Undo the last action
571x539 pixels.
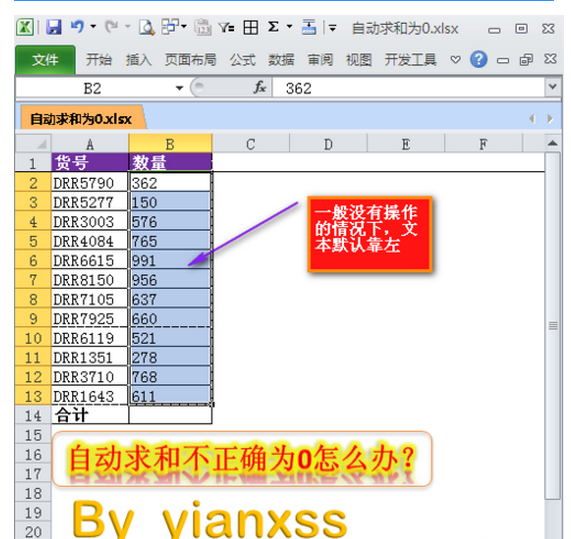78,27
